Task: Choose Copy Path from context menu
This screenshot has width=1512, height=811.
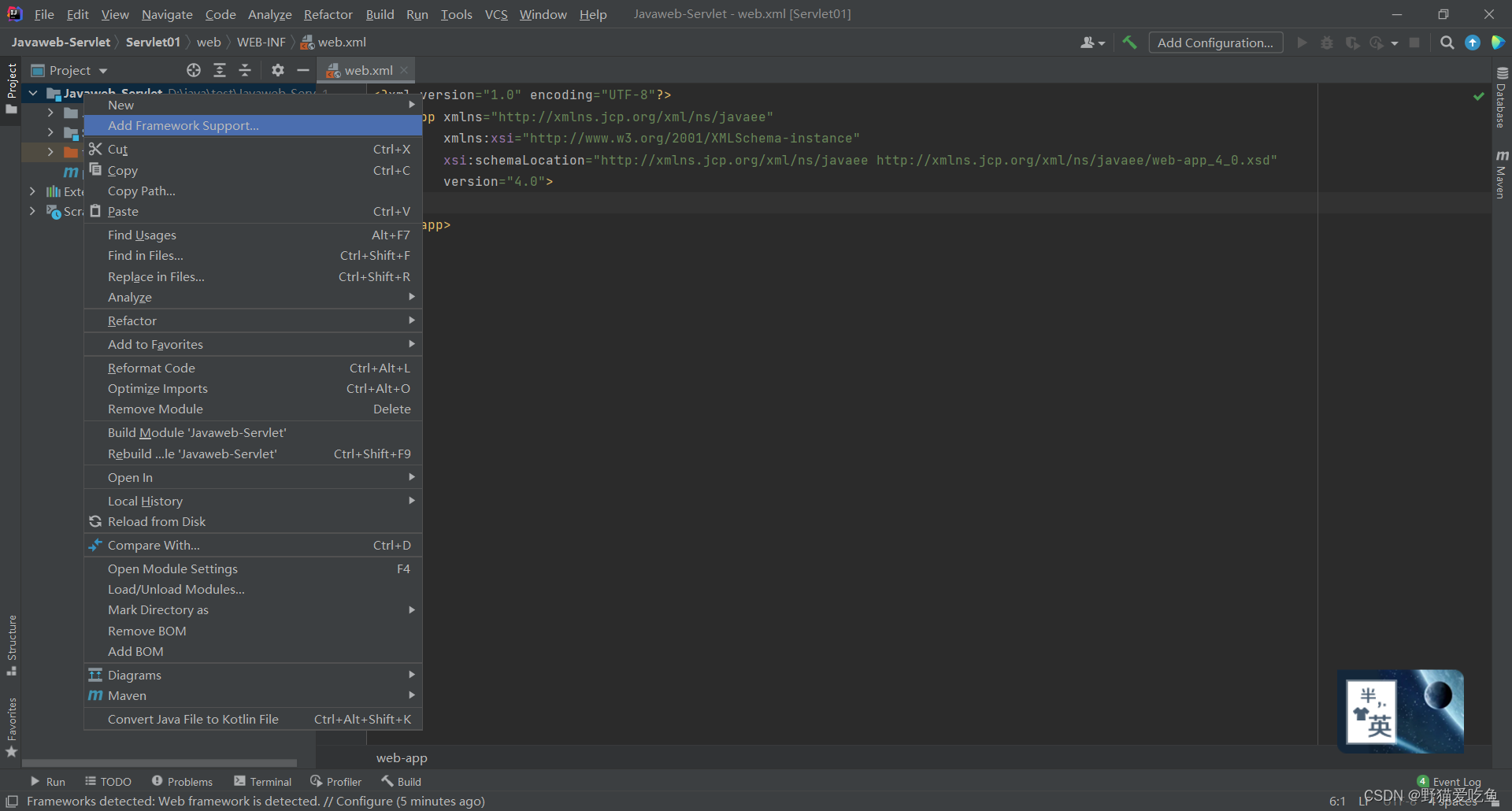Action: (x=253, y=191)
